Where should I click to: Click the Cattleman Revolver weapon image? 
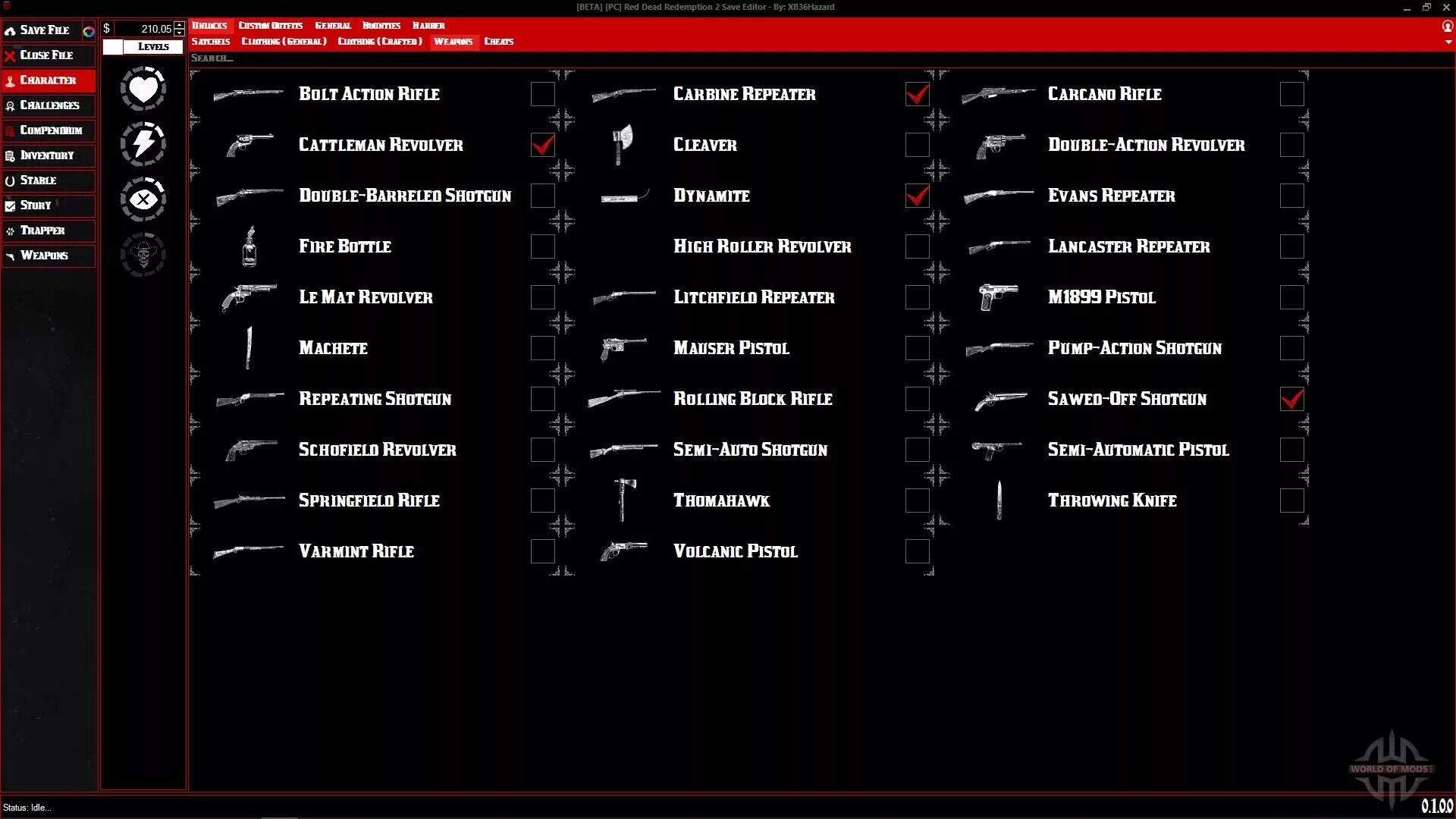[x=249, y=145]
